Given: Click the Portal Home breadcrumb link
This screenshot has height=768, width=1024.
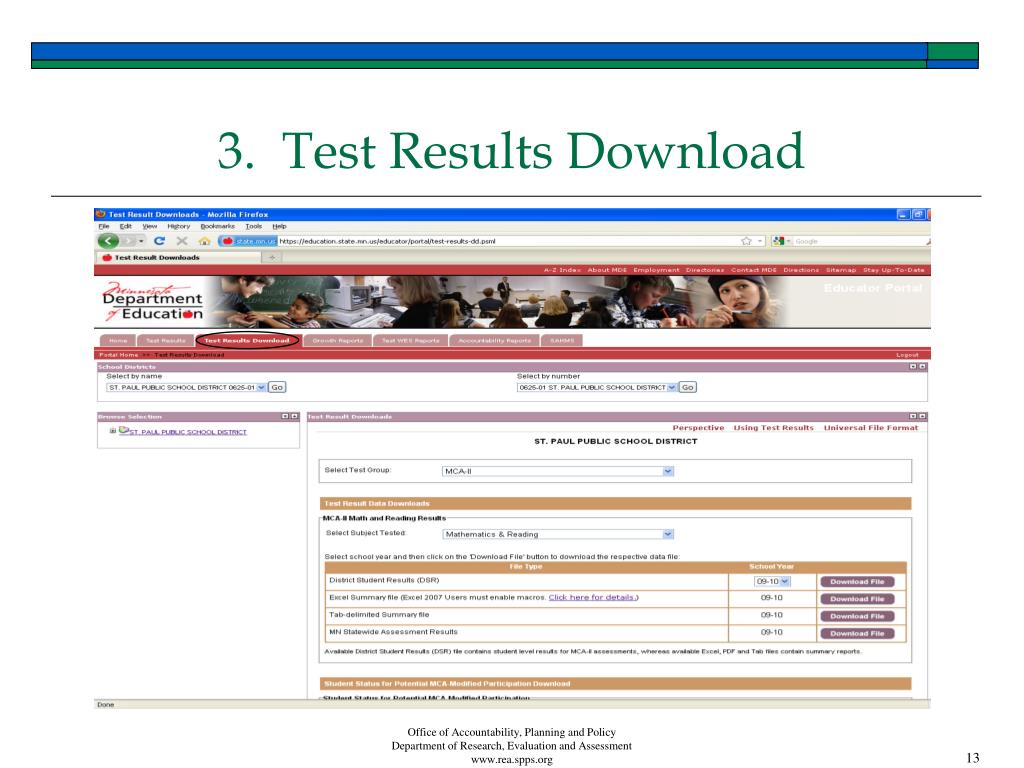Looking at the screenshot, I should (119, 355).
